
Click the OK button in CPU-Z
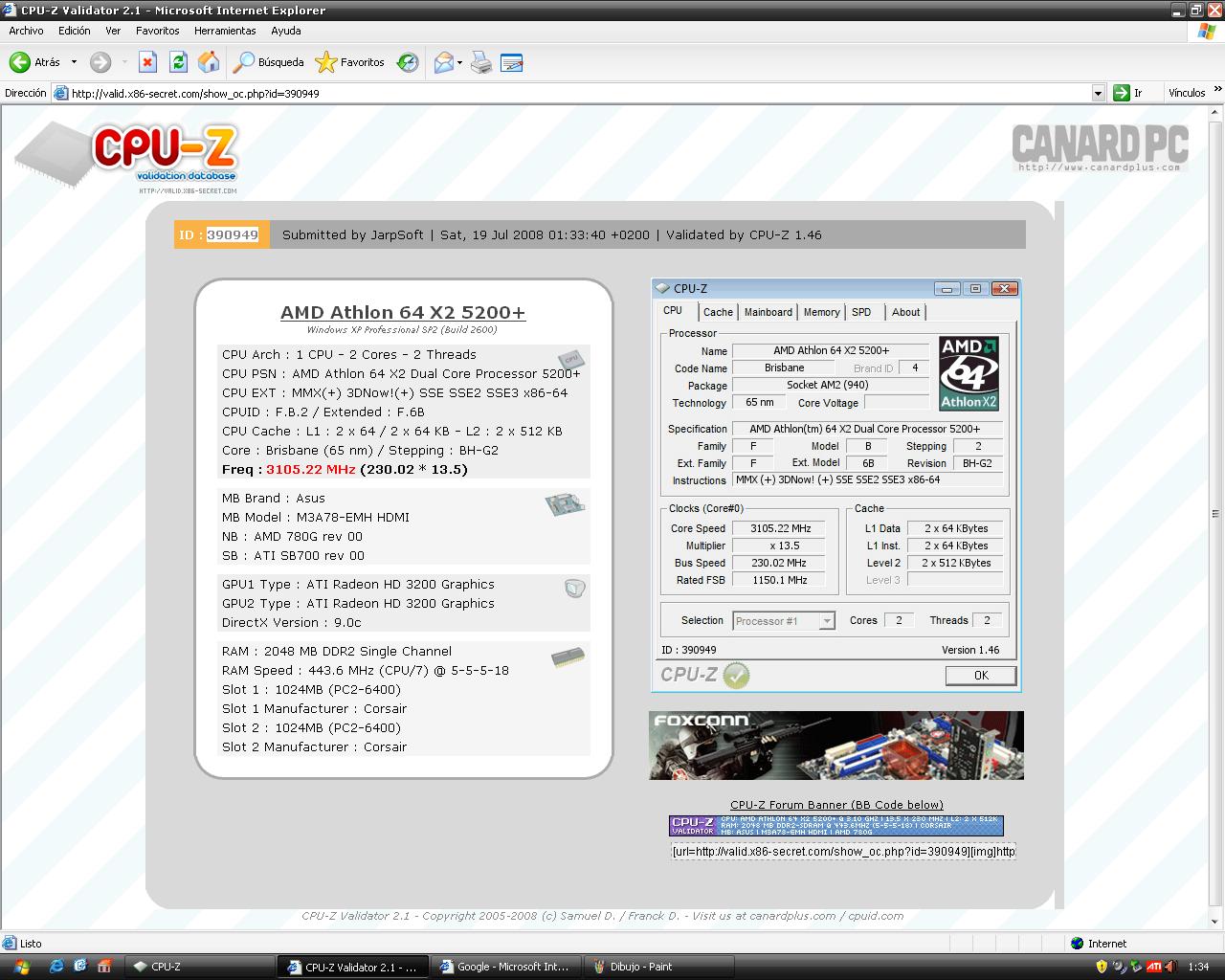(981, 675)
